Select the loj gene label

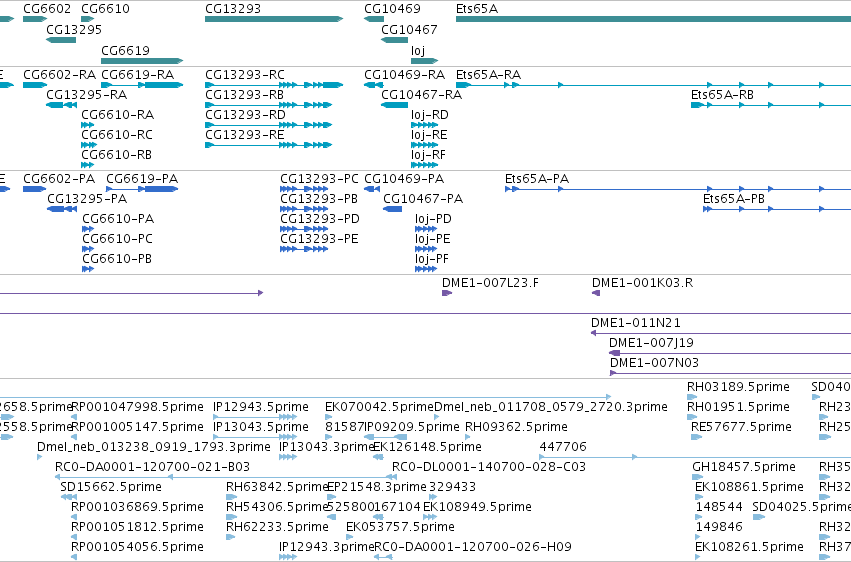[x=418, y=50]
